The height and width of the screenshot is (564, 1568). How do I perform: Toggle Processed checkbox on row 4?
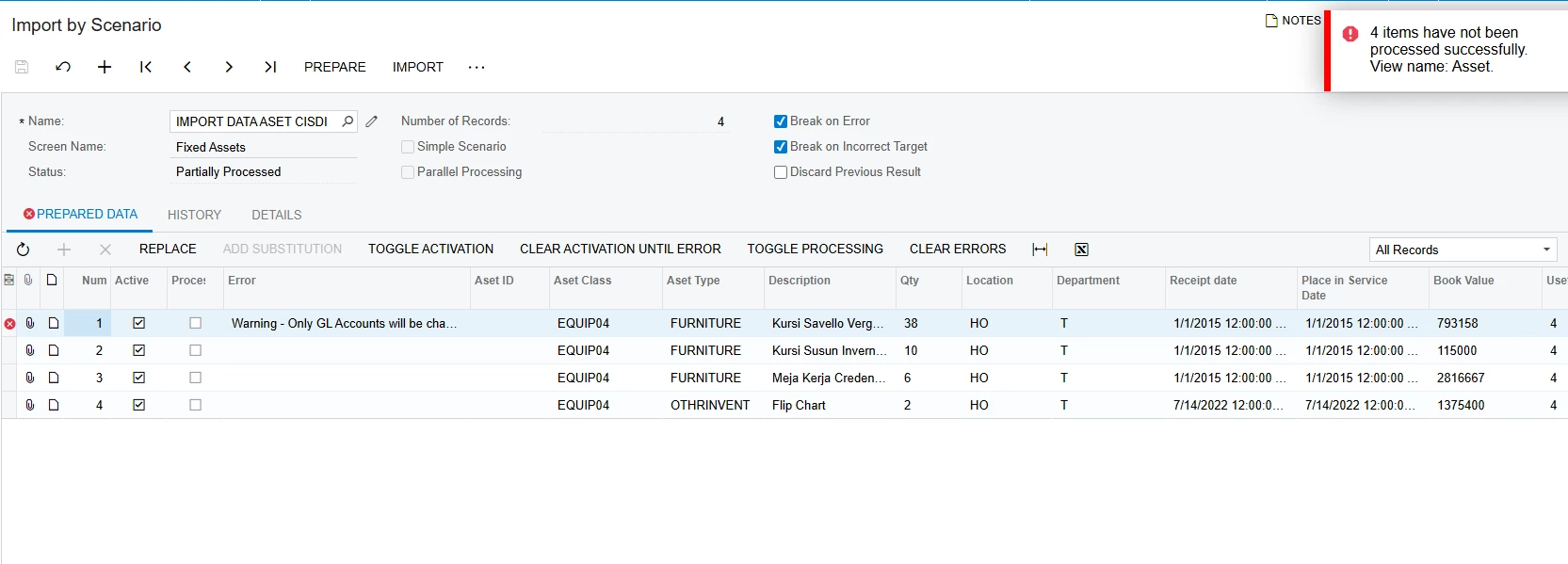[x=196, y=405]
